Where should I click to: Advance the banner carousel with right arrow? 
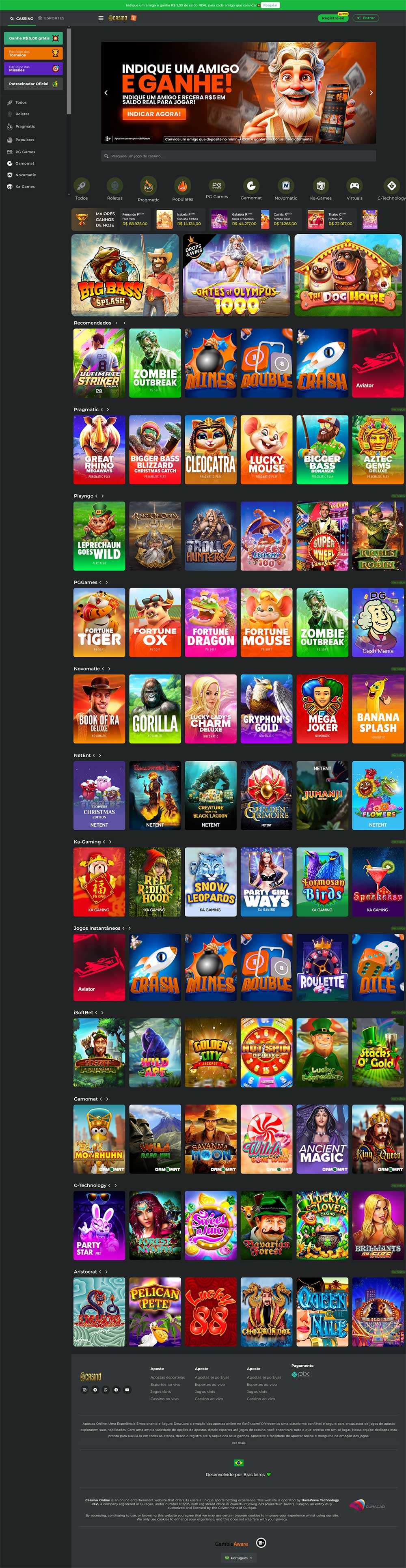point(371,93)
